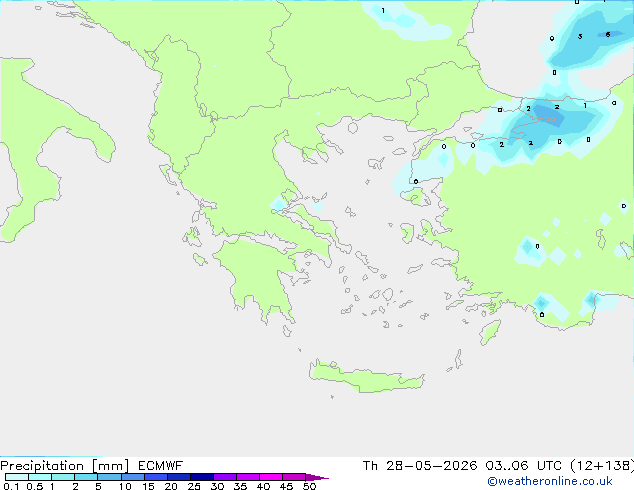Viewport: 634px width, 490px height.
Task: Click the '6' precipitation value on the map
Action: [608, 35]
